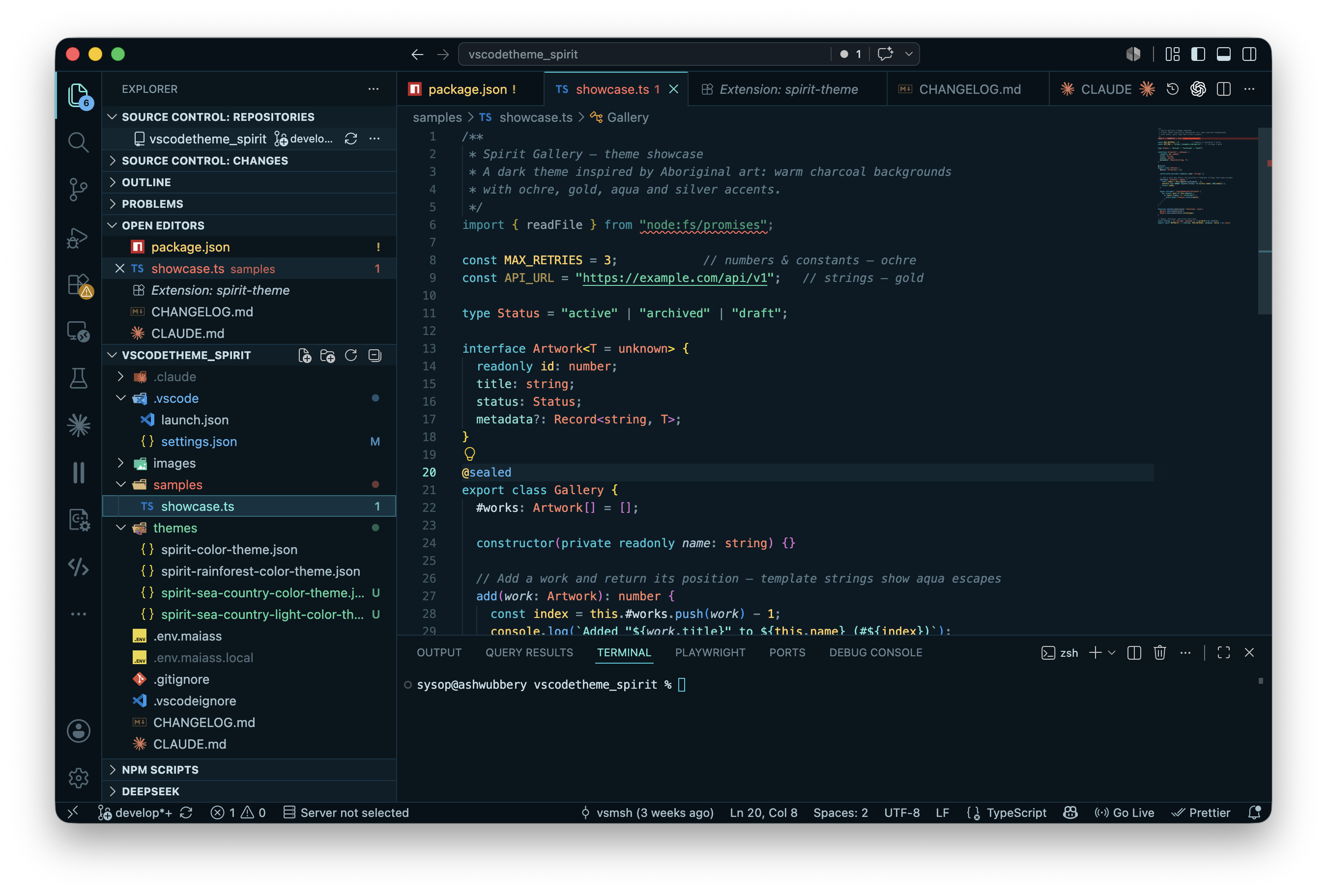Synchronize changes icon next to develo... branch
Viewport: 1327px width, 896px height.
[350, 139]
